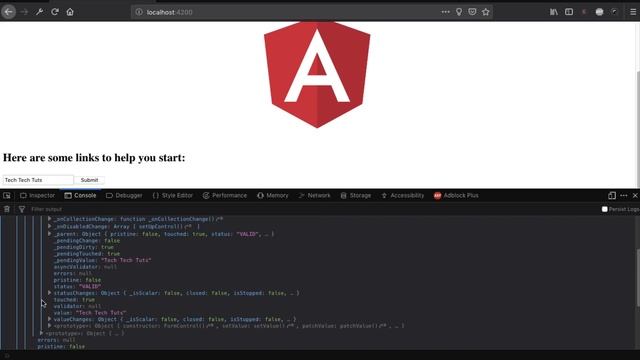640x360 pixels.
Task: Toggle the sidebar view icon
Action: [569, 12]
